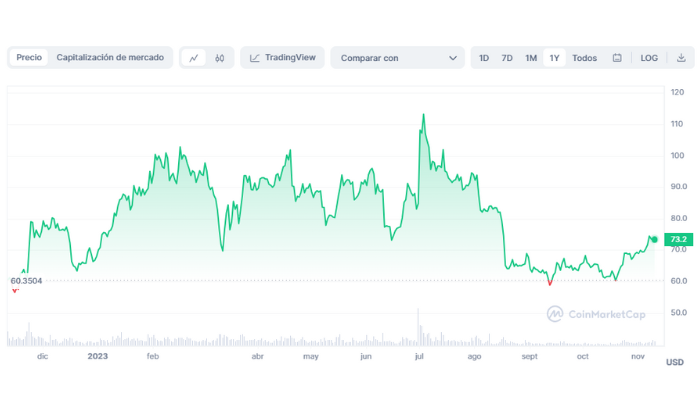Show the Todos full history range
Image resolution: width=700 pixels, height=400 pixels.
pos(584,58)
